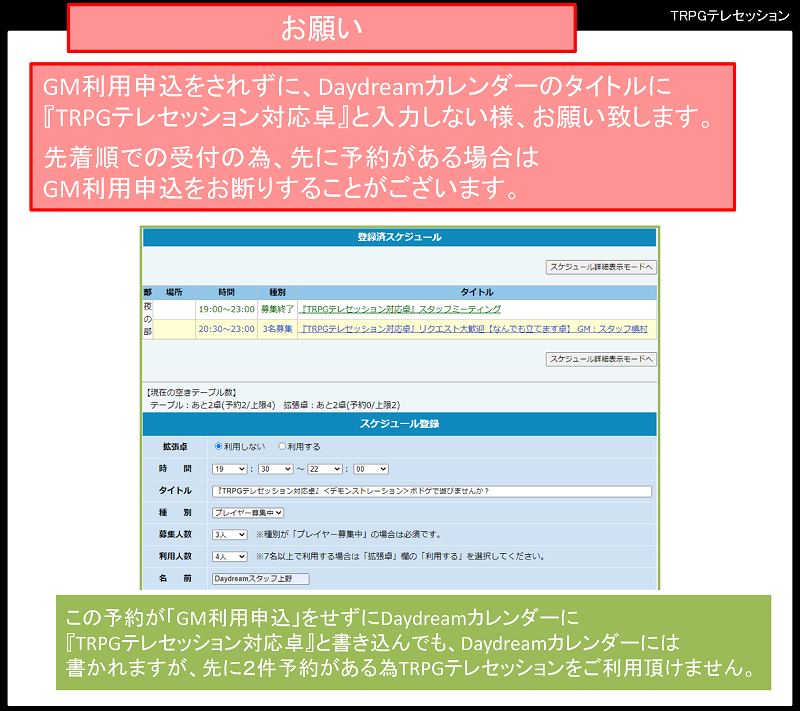Image resolution: width=800 pixels, height=711 pixels.
Task: Click the 19:00～23:00 time cell
Action: (226, 309)
